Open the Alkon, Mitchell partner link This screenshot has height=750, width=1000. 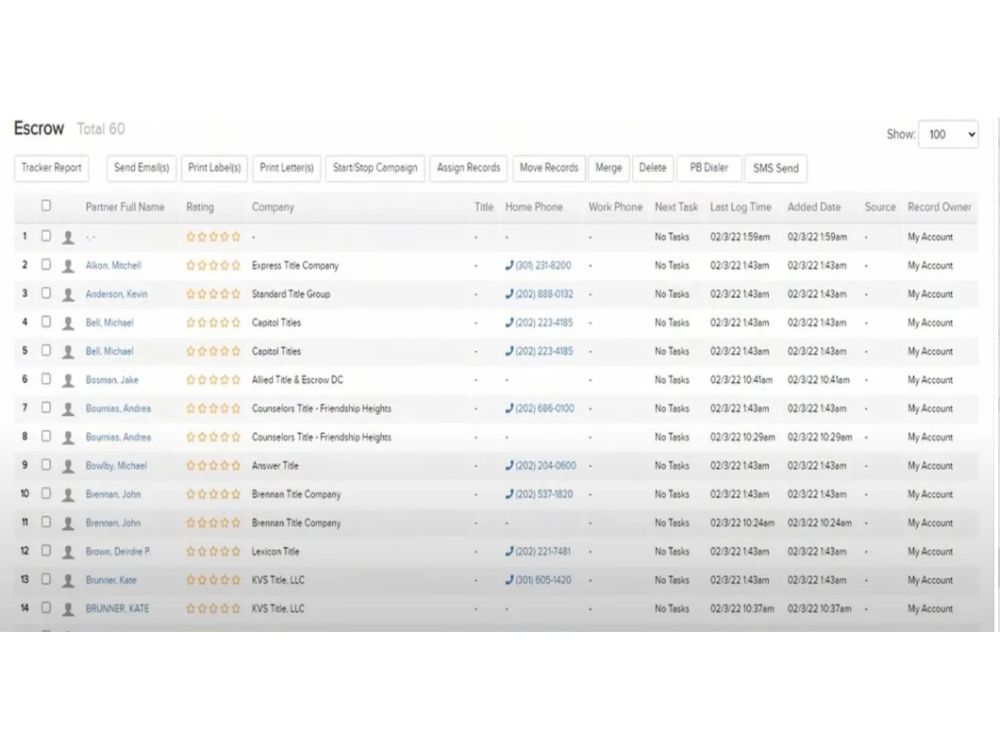[x=114, y=265]
